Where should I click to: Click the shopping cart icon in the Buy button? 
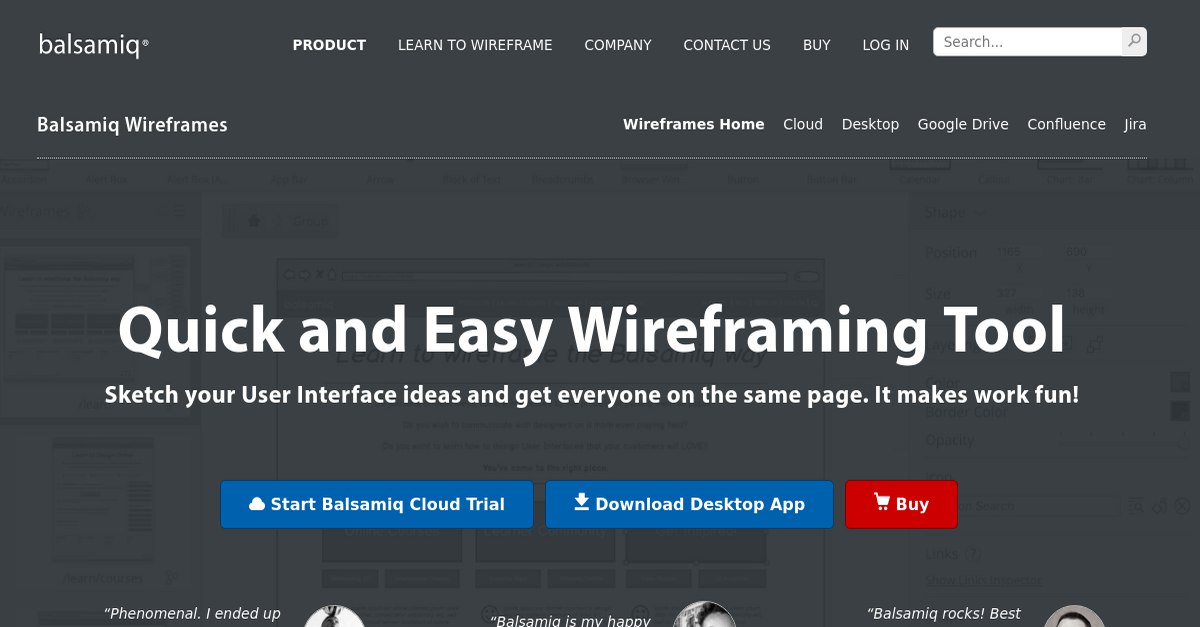881,502
